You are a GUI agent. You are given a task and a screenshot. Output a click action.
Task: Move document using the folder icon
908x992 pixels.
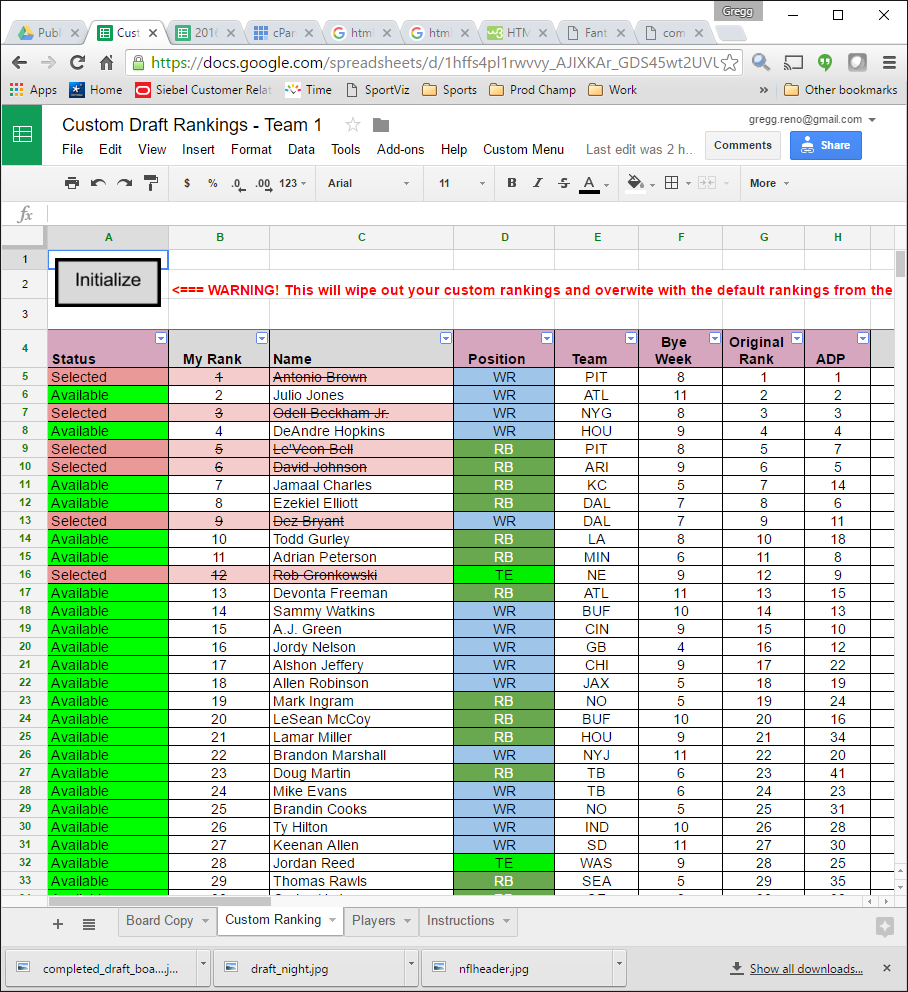[x=381, y=125]
